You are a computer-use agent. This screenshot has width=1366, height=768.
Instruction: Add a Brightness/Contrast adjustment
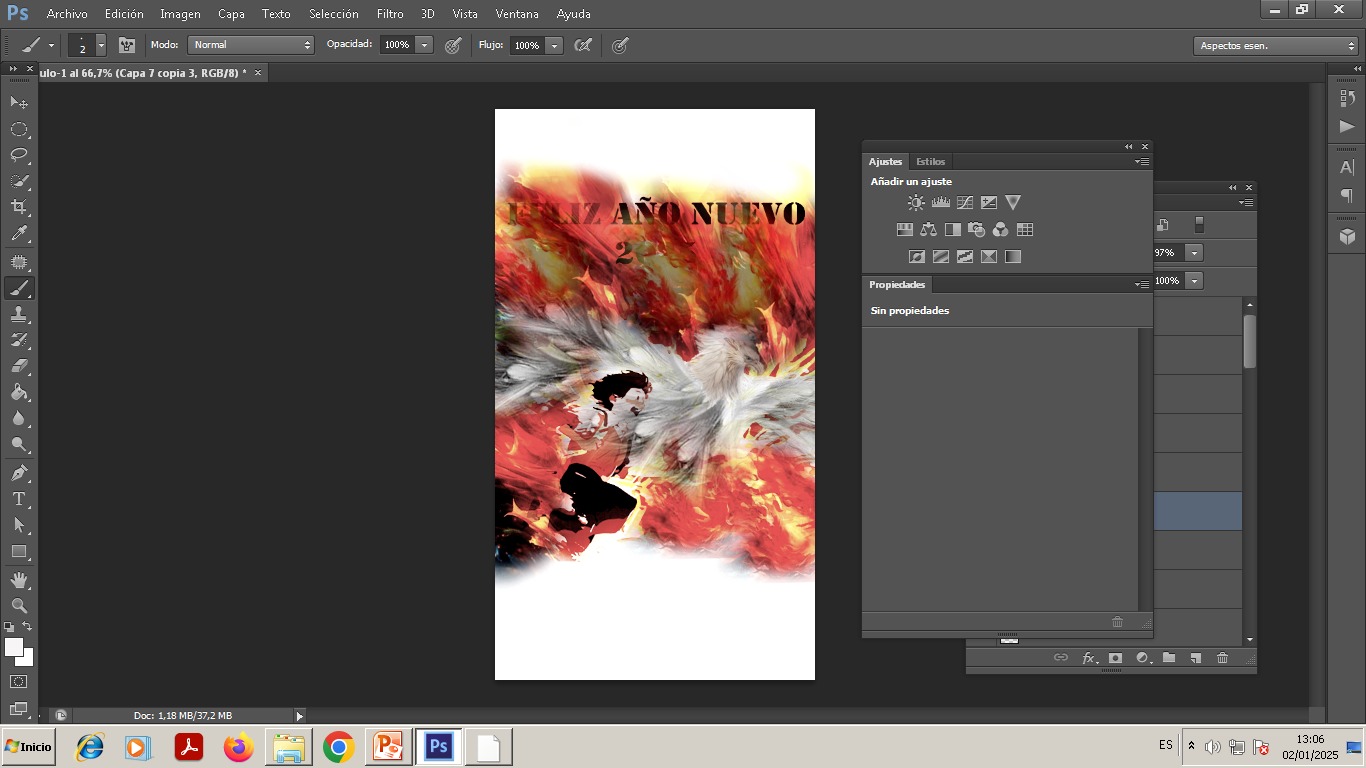click(916, 202)
